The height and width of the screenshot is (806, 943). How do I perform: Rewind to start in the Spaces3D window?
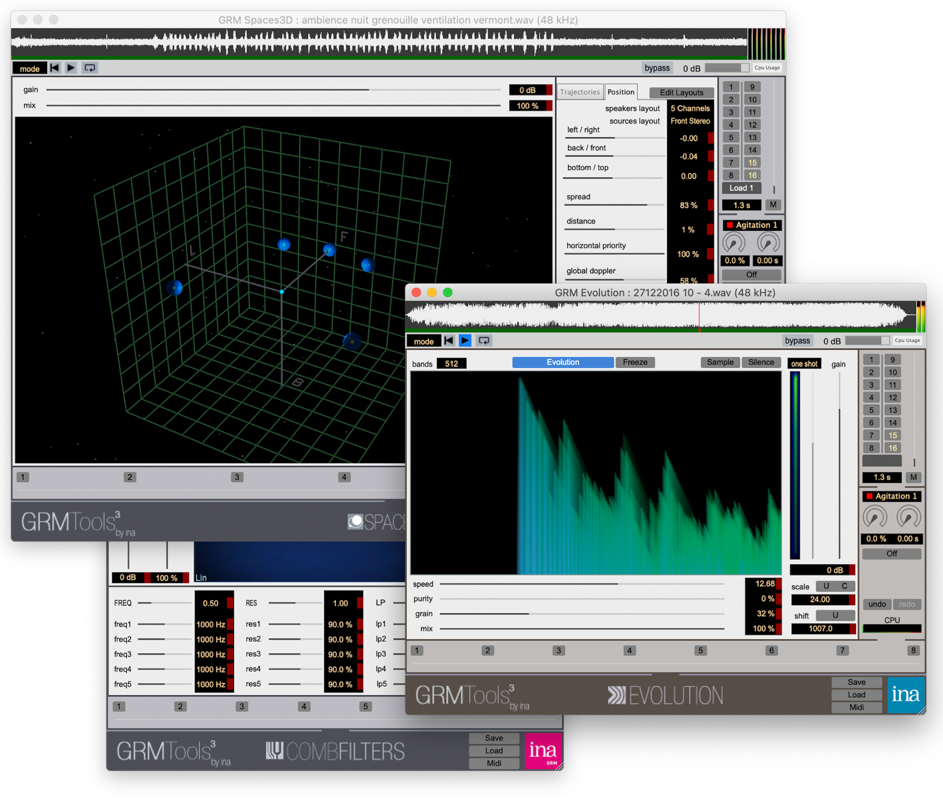(55, 67)
